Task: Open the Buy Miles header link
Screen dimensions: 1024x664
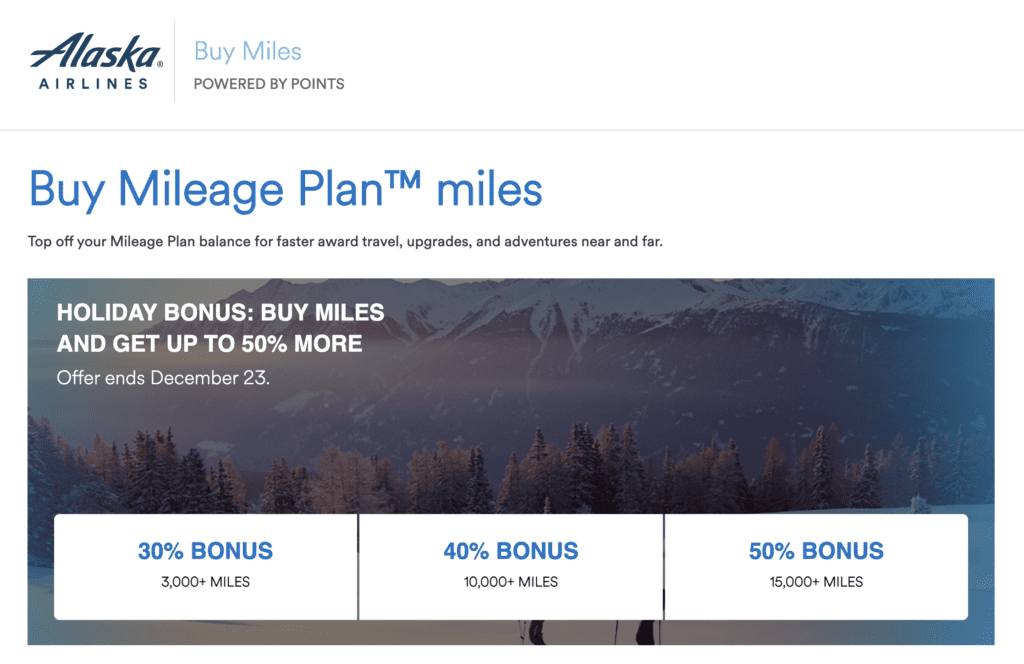Action: coord(247,51)
